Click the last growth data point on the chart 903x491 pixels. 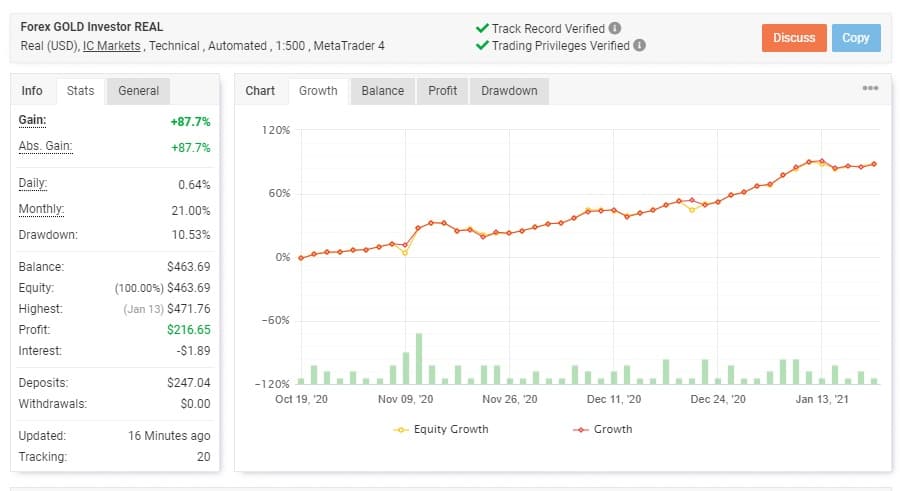pyautogui.click(x=874, y=164)
